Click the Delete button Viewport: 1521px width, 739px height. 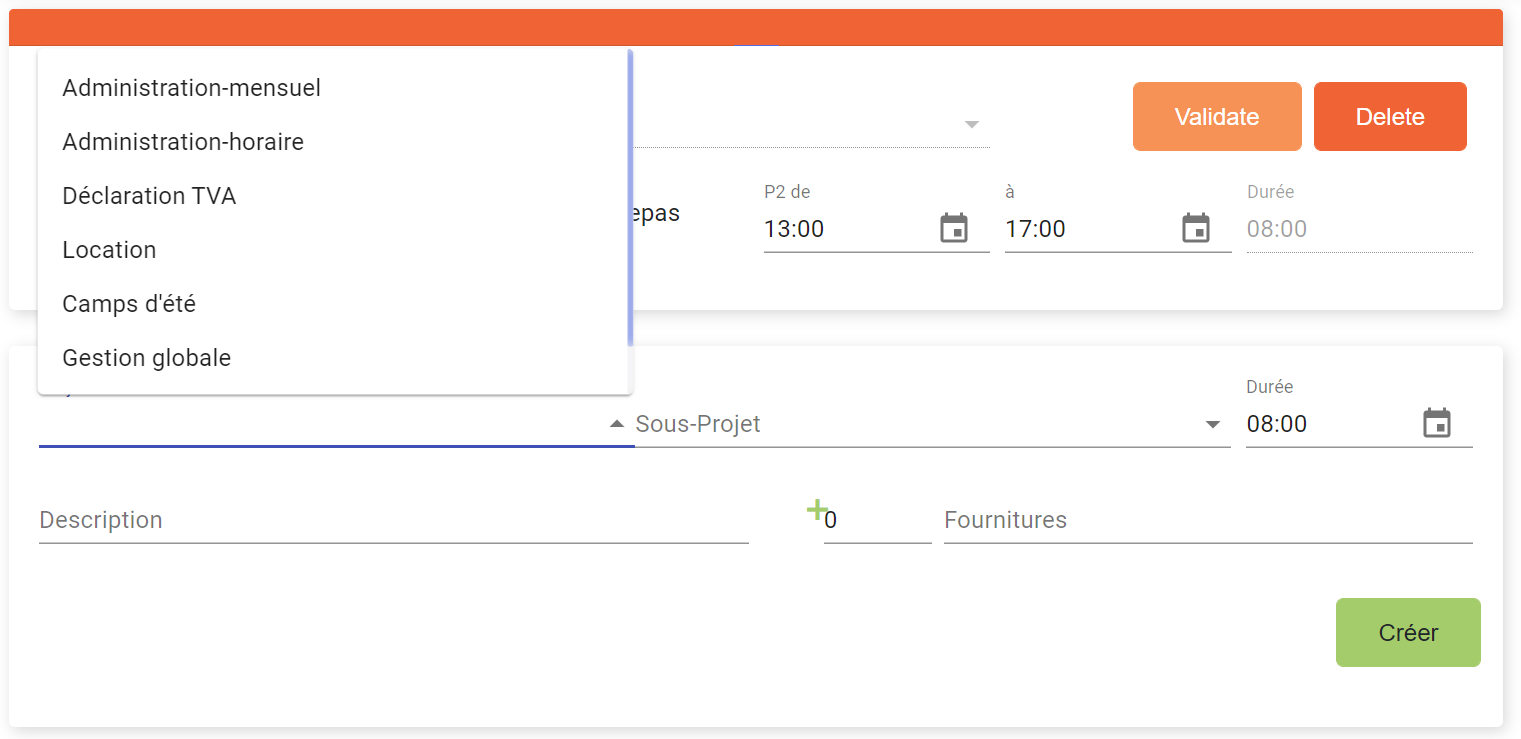[1389, 117]
